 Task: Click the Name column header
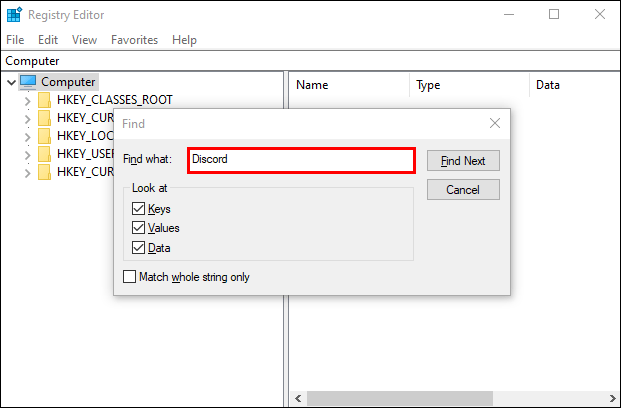(312, 85)
